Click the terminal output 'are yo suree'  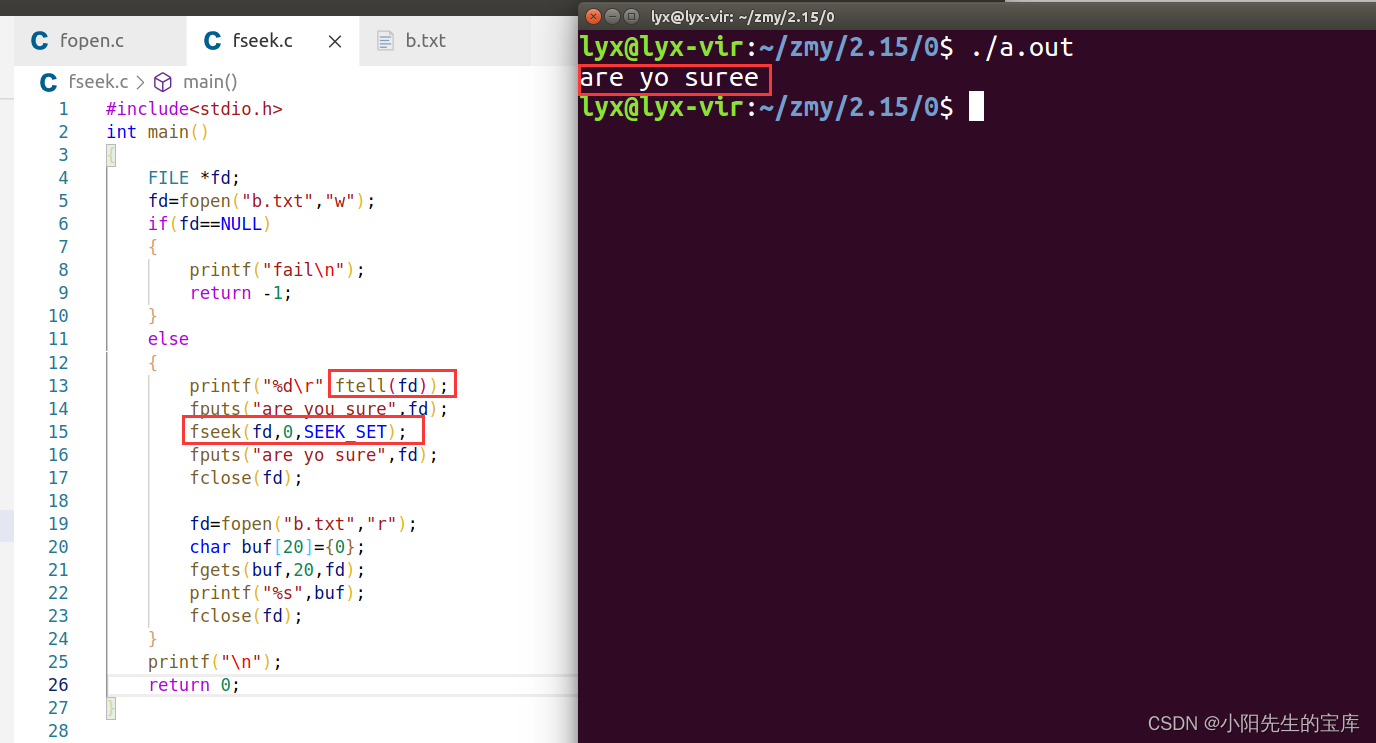click(x=669, y=78)
